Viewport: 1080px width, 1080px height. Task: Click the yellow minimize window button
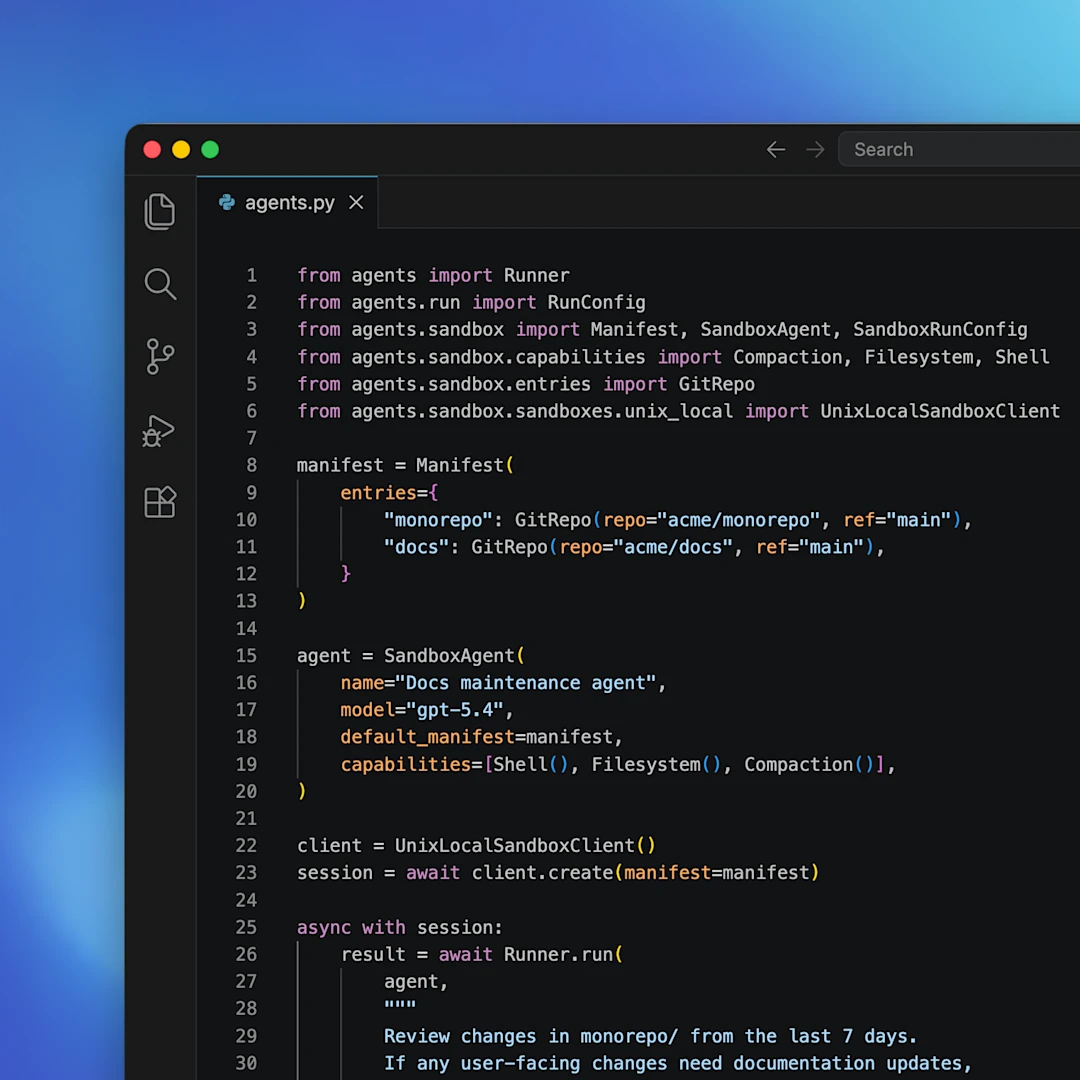181,149
